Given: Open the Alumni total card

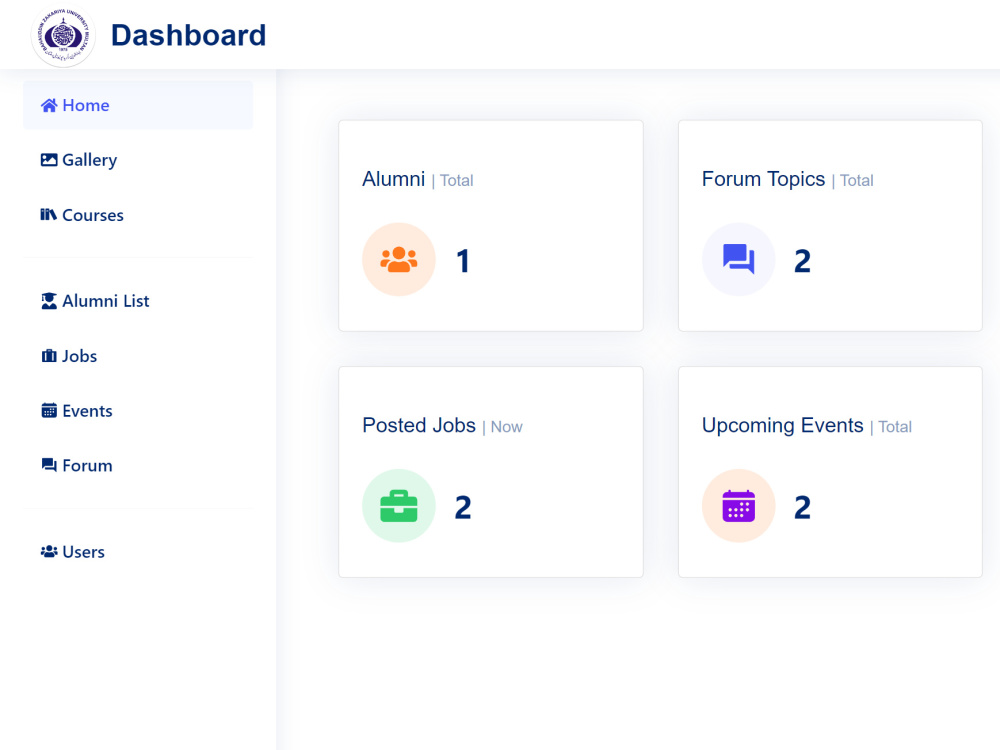Looking at the screenshot, I should (x=490, y=225).
